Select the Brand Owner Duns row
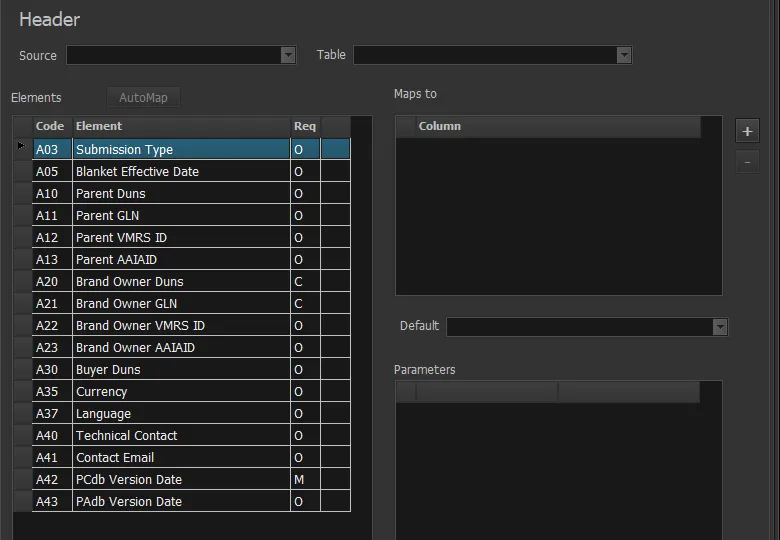Image resolution: width=780 pixels, height=540 pixels. pyautogui.click(x=180, y=281)
